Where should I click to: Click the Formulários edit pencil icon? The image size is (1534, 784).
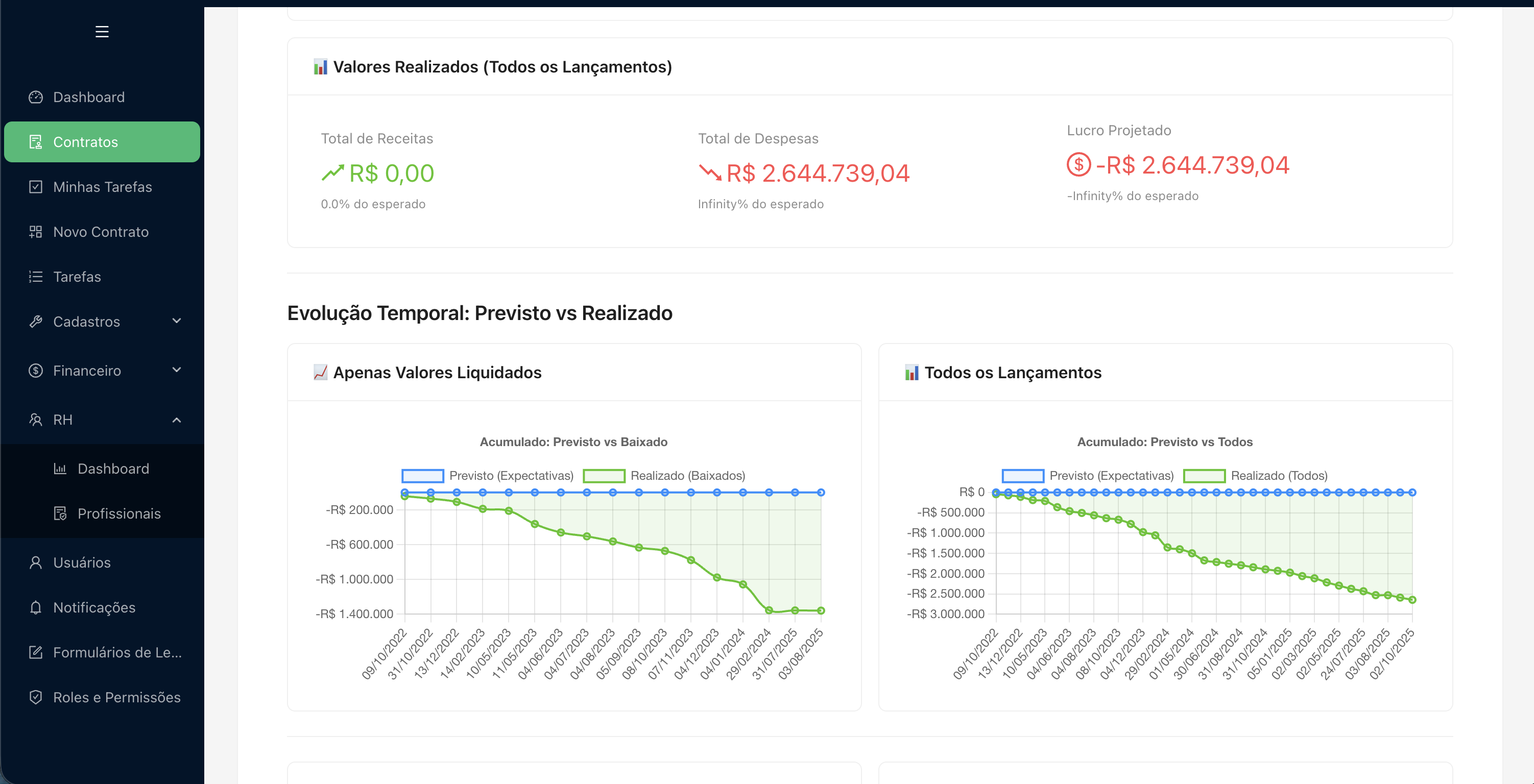(36, 652)
